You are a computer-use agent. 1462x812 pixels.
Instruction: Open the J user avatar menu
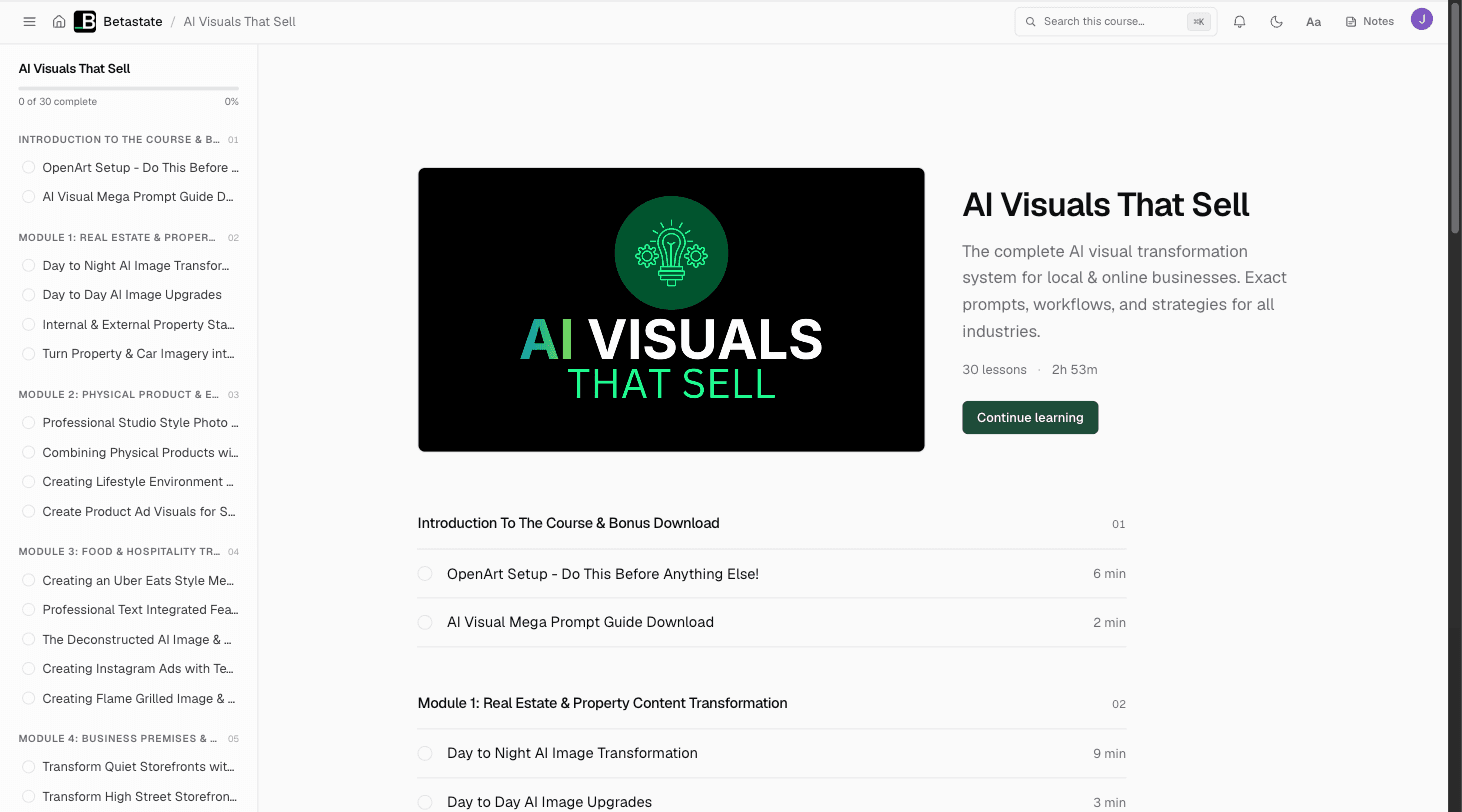coord(1422,19)
